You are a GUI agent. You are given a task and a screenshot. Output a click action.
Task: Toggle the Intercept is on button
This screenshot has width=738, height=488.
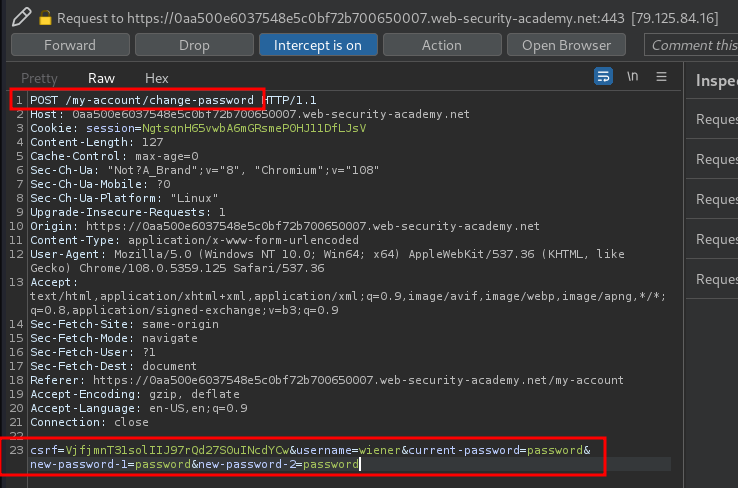click(318, 45)
